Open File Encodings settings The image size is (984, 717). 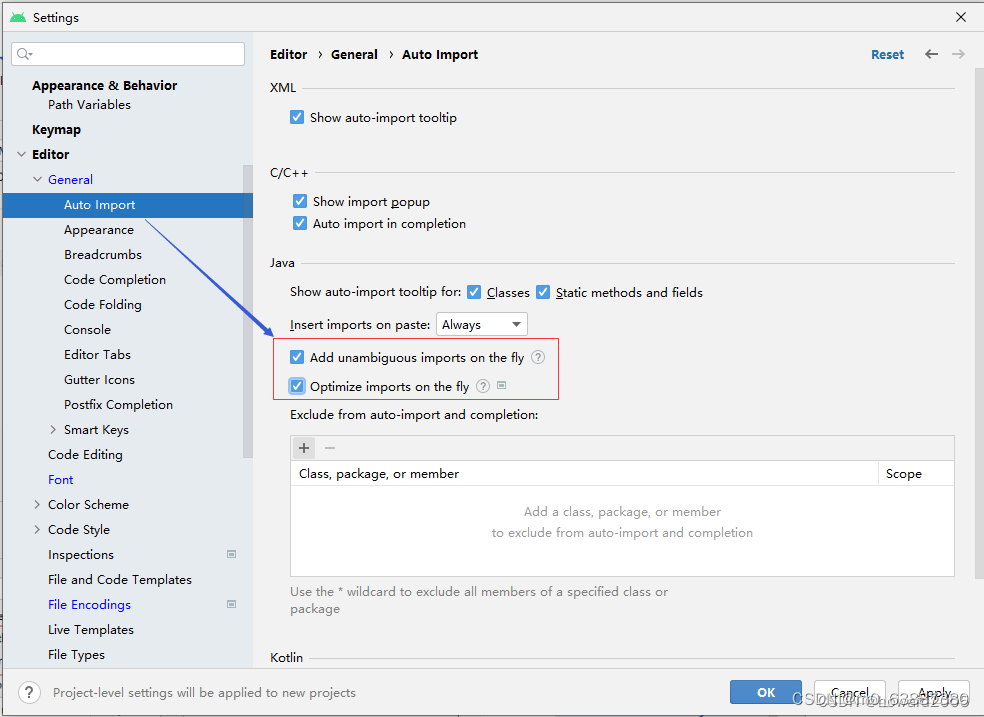89,605
